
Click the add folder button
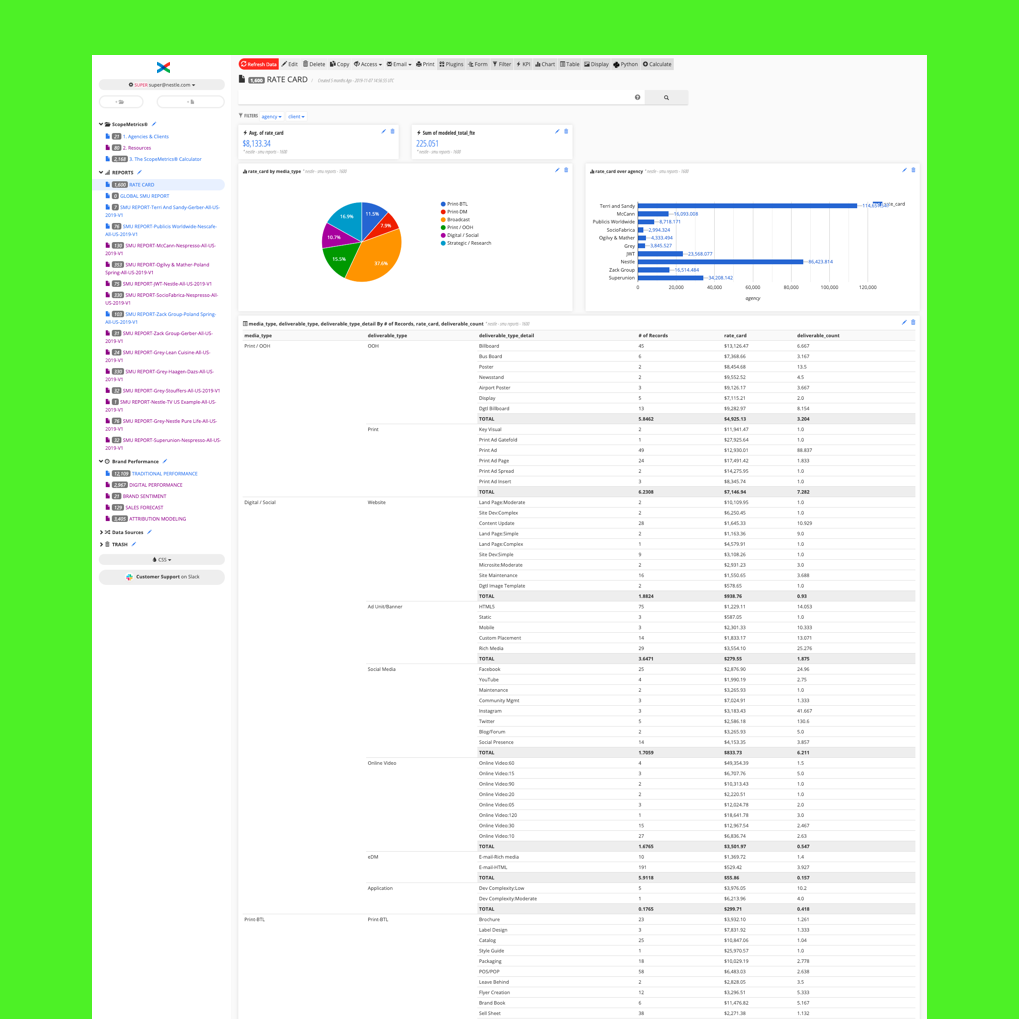(121, 102)
